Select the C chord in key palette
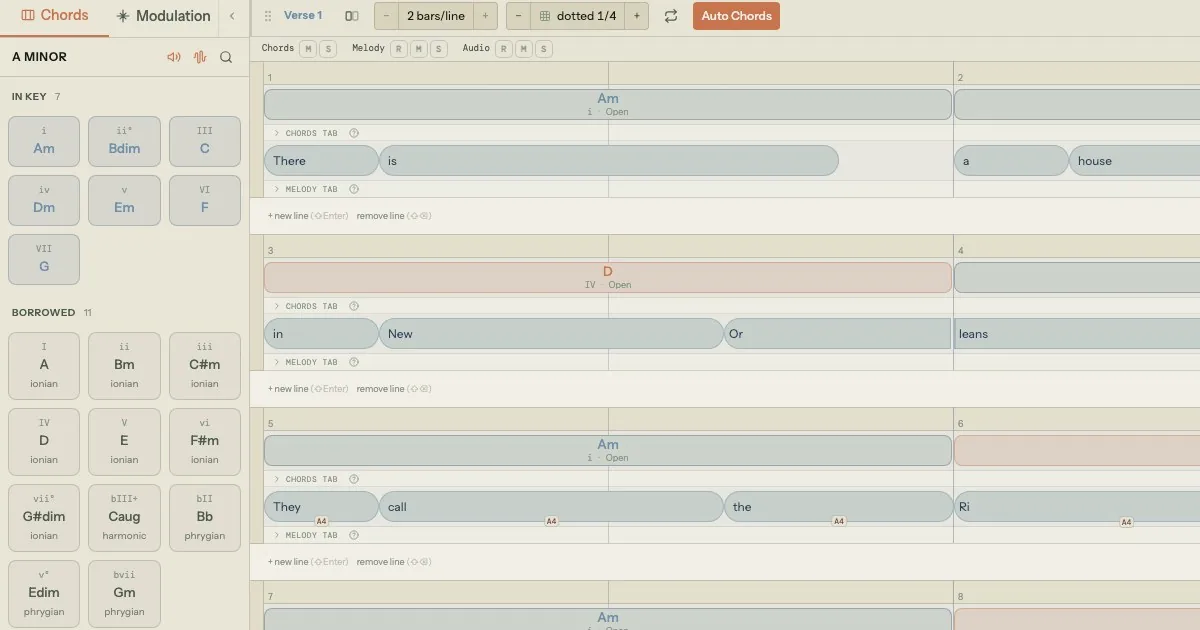1200x630 pixels. [x=205, y=141]
